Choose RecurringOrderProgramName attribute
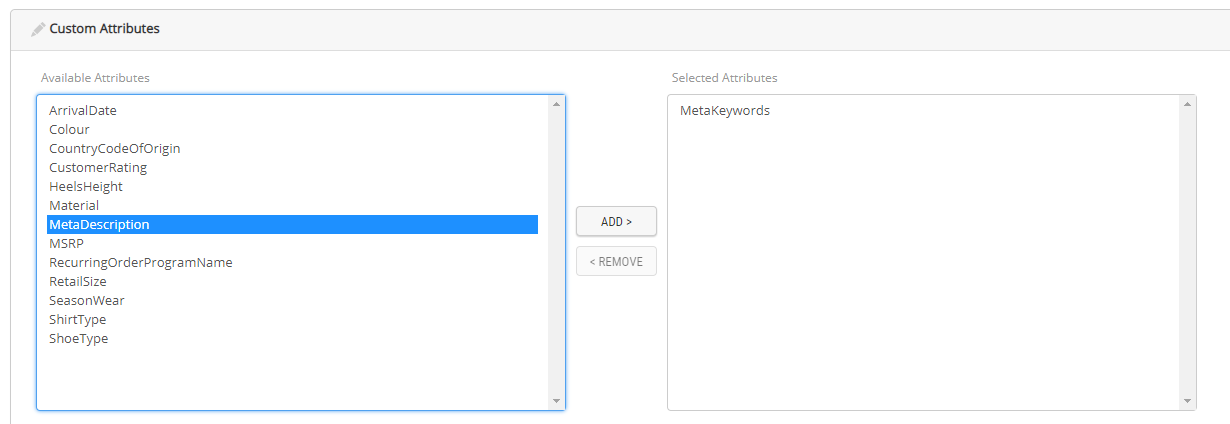The height and width of the screenshot is (424, 1230). (x=140, y=262)
